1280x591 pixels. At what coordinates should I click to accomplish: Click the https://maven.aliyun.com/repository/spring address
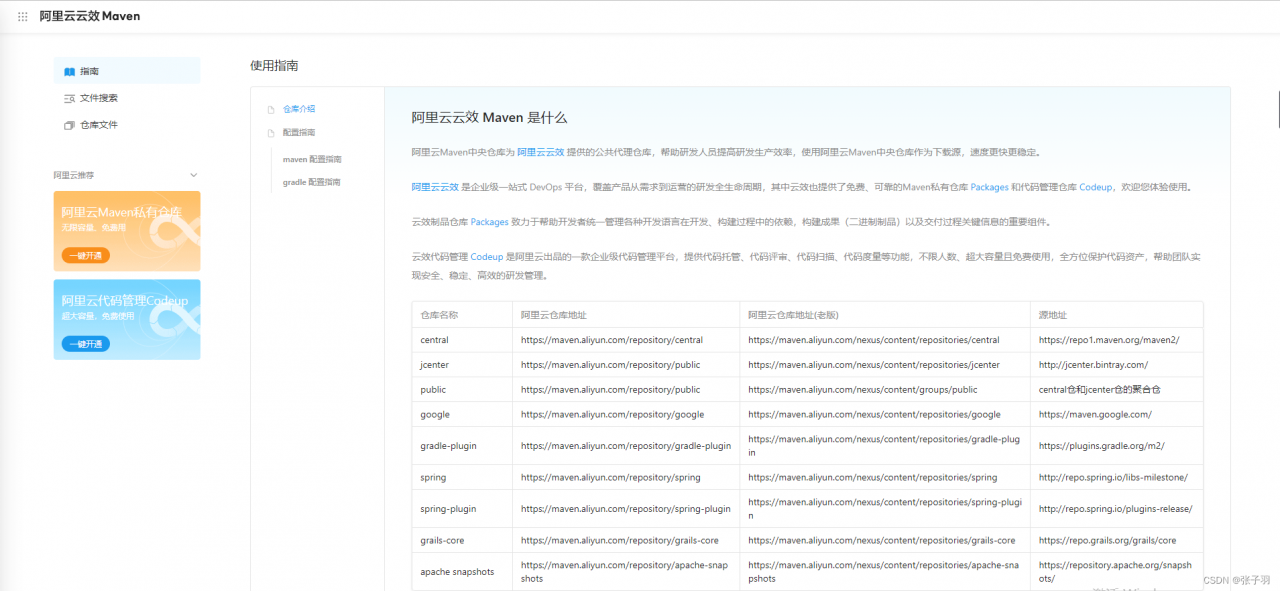(x=611, y=478)
